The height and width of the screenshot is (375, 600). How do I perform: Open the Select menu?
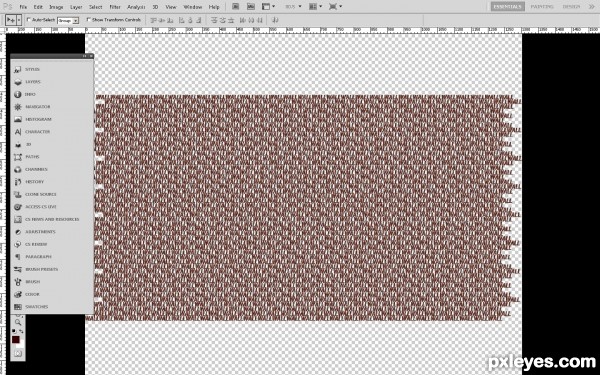(x=96, y=7)
